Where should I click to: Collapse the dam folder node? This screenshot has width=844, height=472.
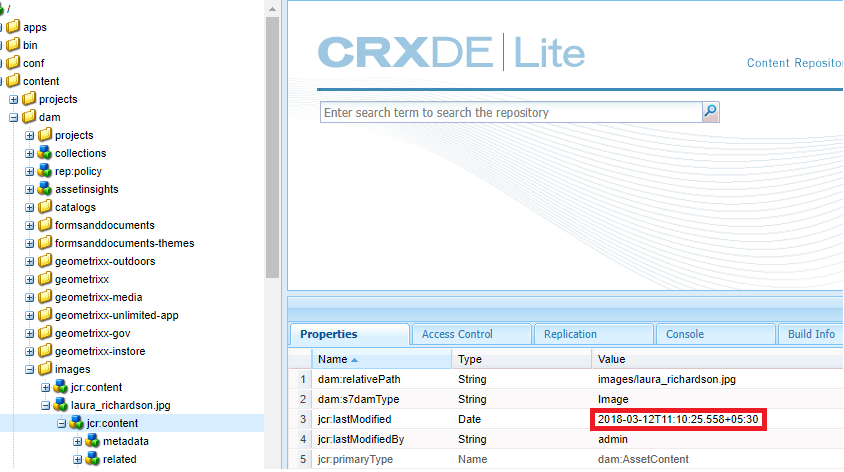tap(13, 117)
